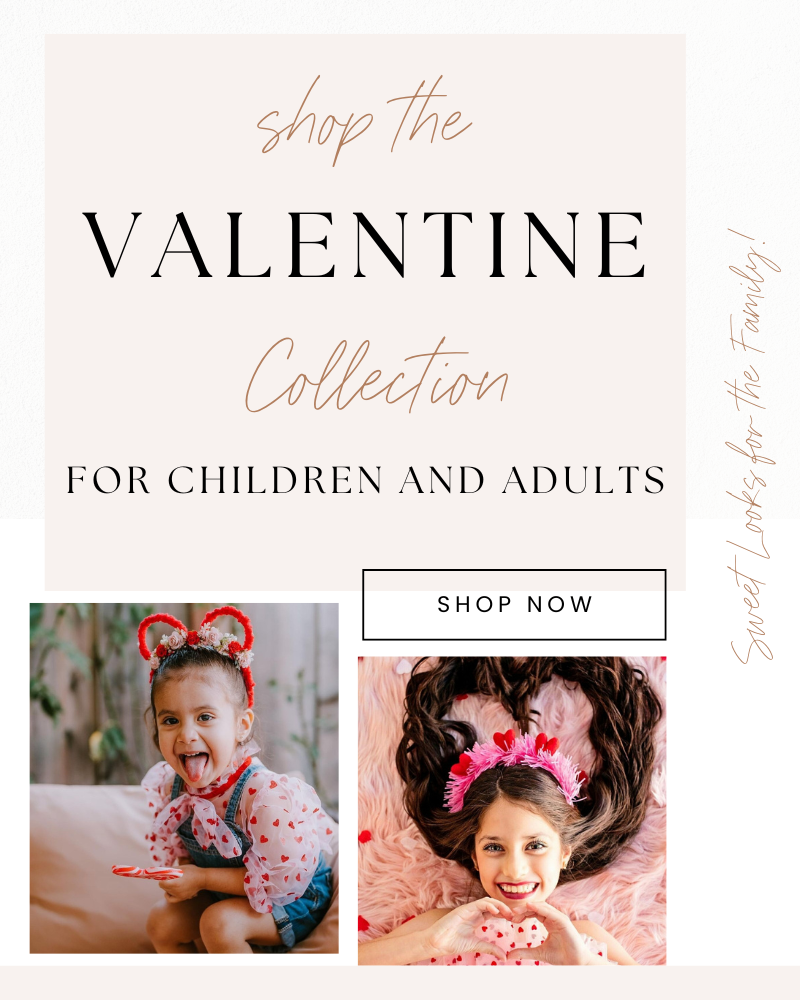The height and width of the screenshot is (1000, 800).
Task: Click the script "shop the" text
Action: 364,119
